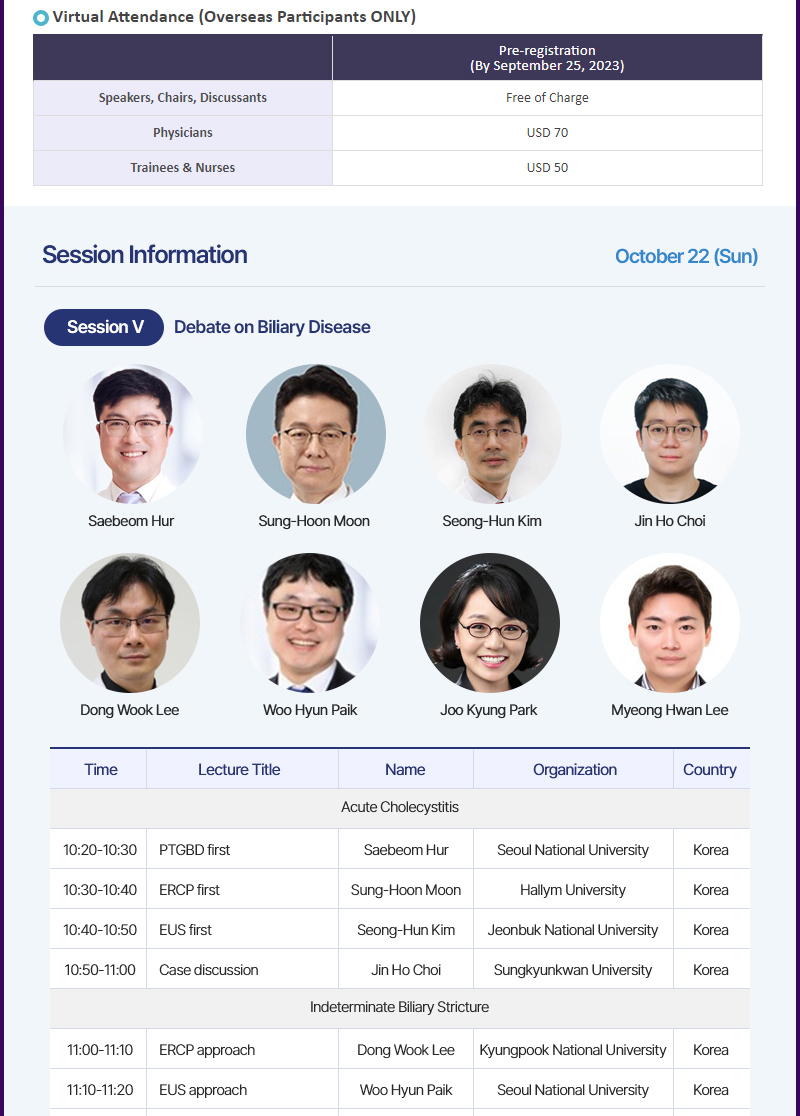Click the name caption Woo Hyun Paik under photo
800x1116 pixels.
[x=310, y=710]
